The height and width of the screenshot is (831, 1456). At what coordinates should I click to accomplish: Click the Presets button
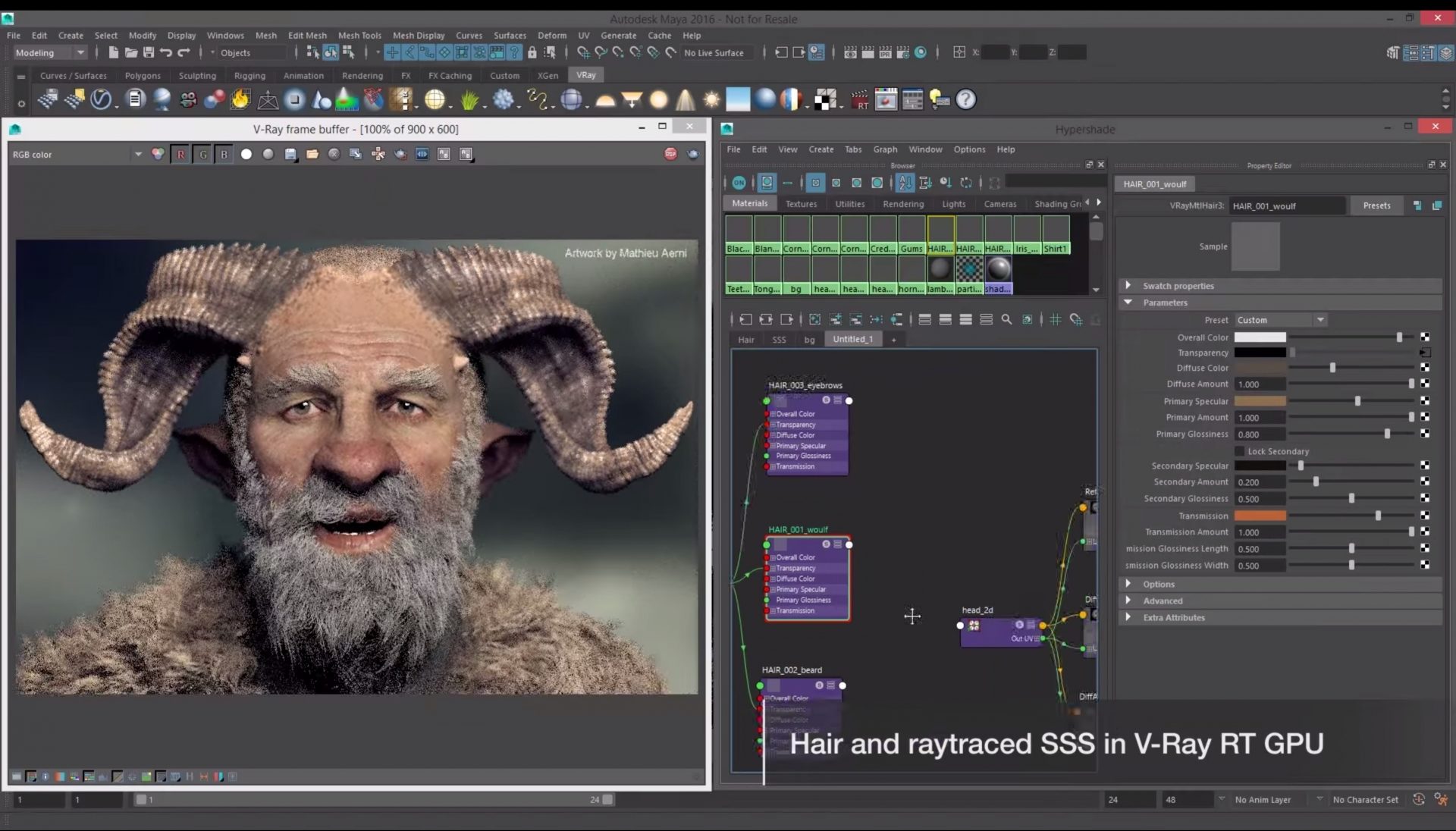pos(1376,205)
